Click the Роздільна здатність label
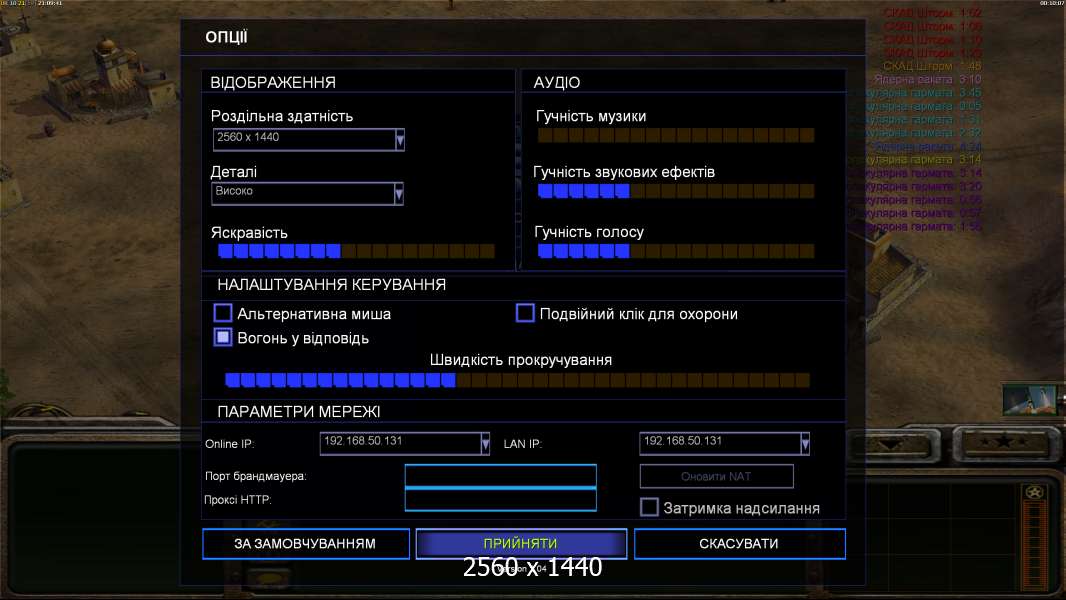The height and width of the screenshot is (600, 1066). click(x=281, y=116)
